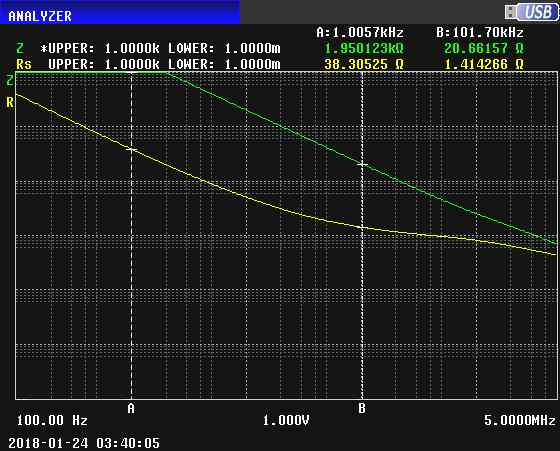Click cursor A frequency readout 1.0057kHz
560x451 pixels.
(x=368, y=33)
